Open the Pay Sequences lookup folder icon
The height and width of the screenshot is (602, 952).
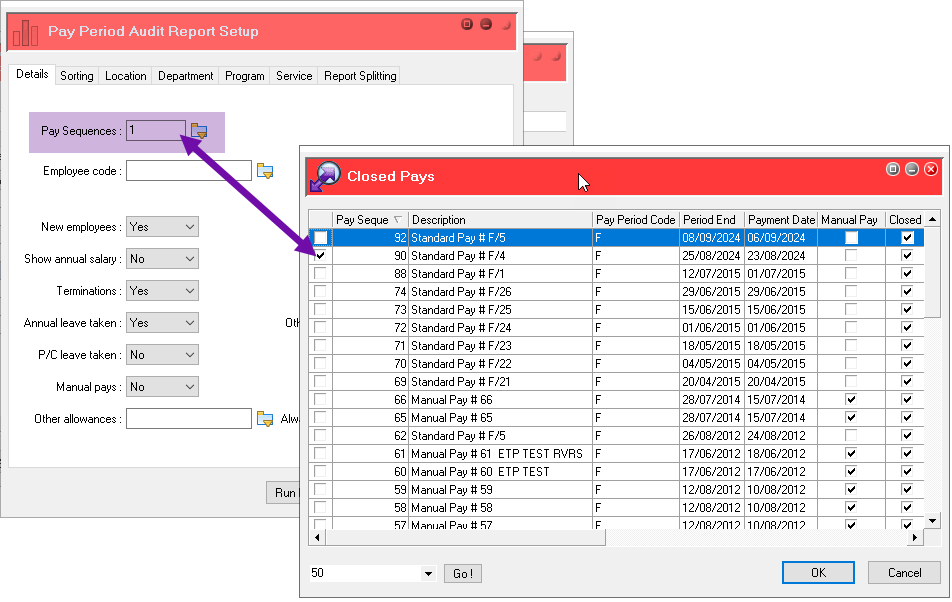(x=199, y=130)
